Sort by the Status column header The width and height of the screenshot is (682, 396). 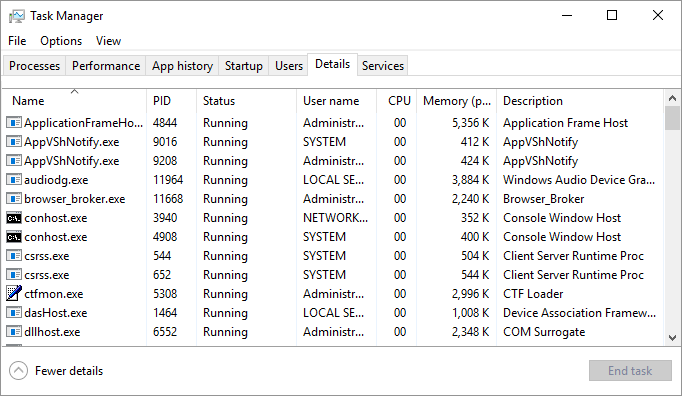pyautogui.click(x=246, y=101)
